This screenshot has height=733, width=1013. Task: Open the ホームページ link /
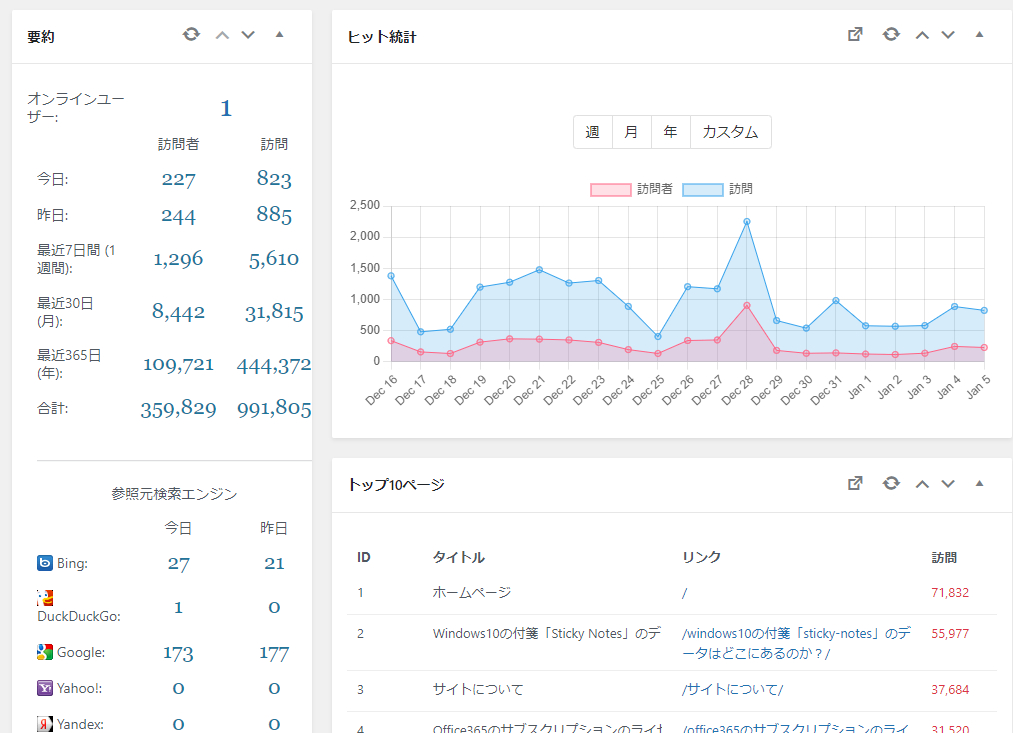click(x=684, y=593)
